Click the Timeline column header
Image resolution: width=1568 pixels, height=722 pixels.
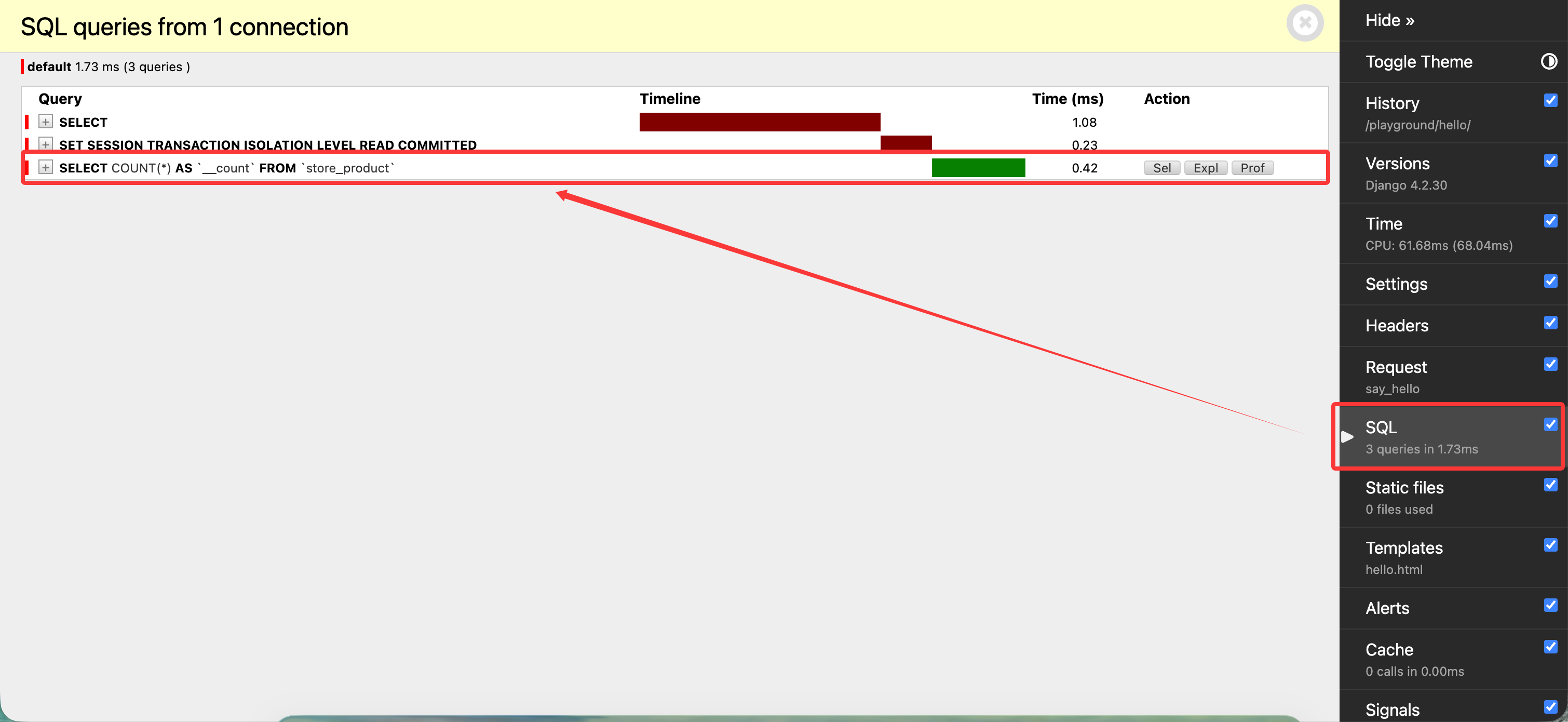click(x=670, y=99)
